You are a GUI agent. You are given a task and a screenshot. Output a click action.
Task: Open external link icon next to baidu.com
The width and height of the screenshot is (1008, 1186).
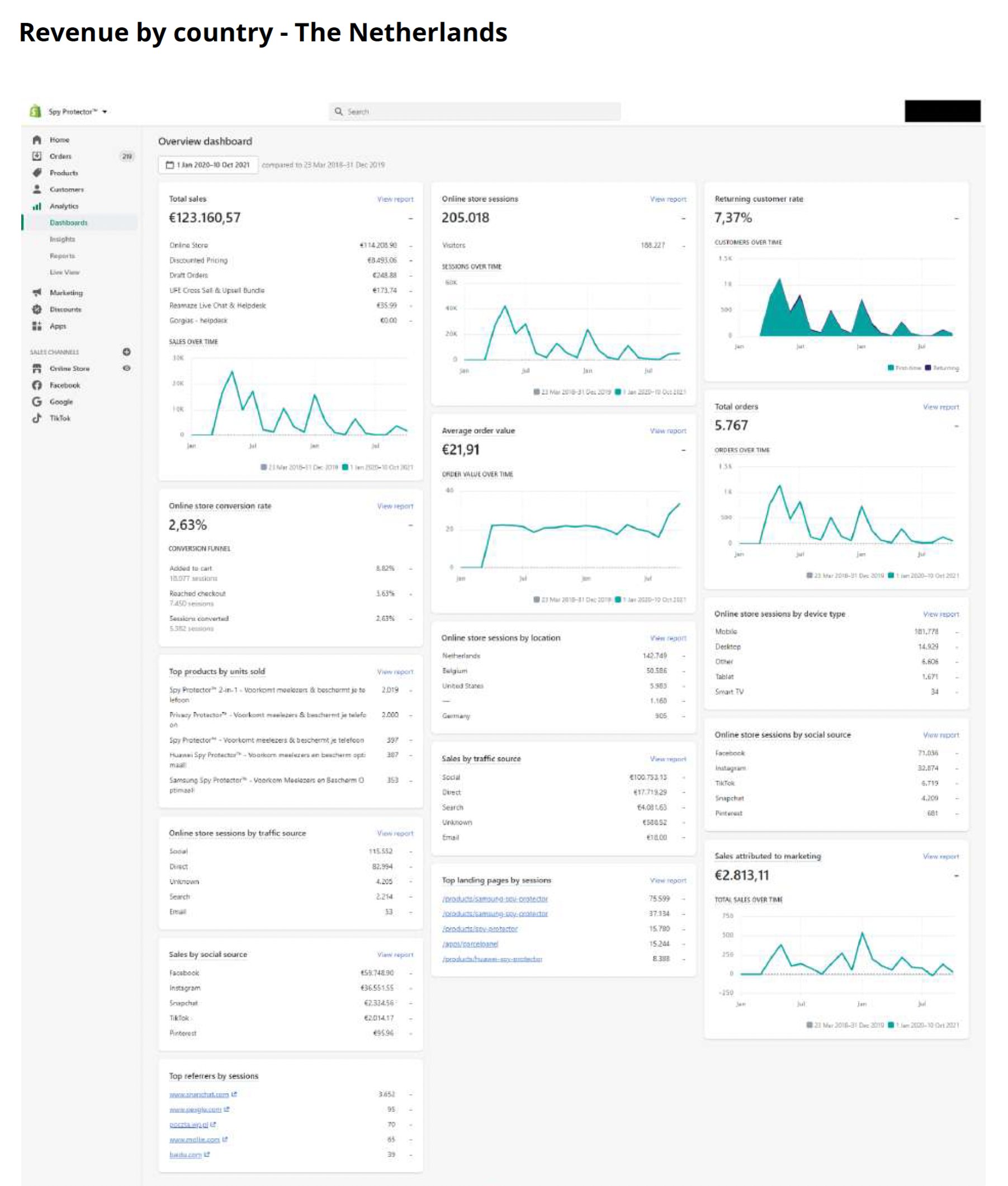pos(207,1154)
